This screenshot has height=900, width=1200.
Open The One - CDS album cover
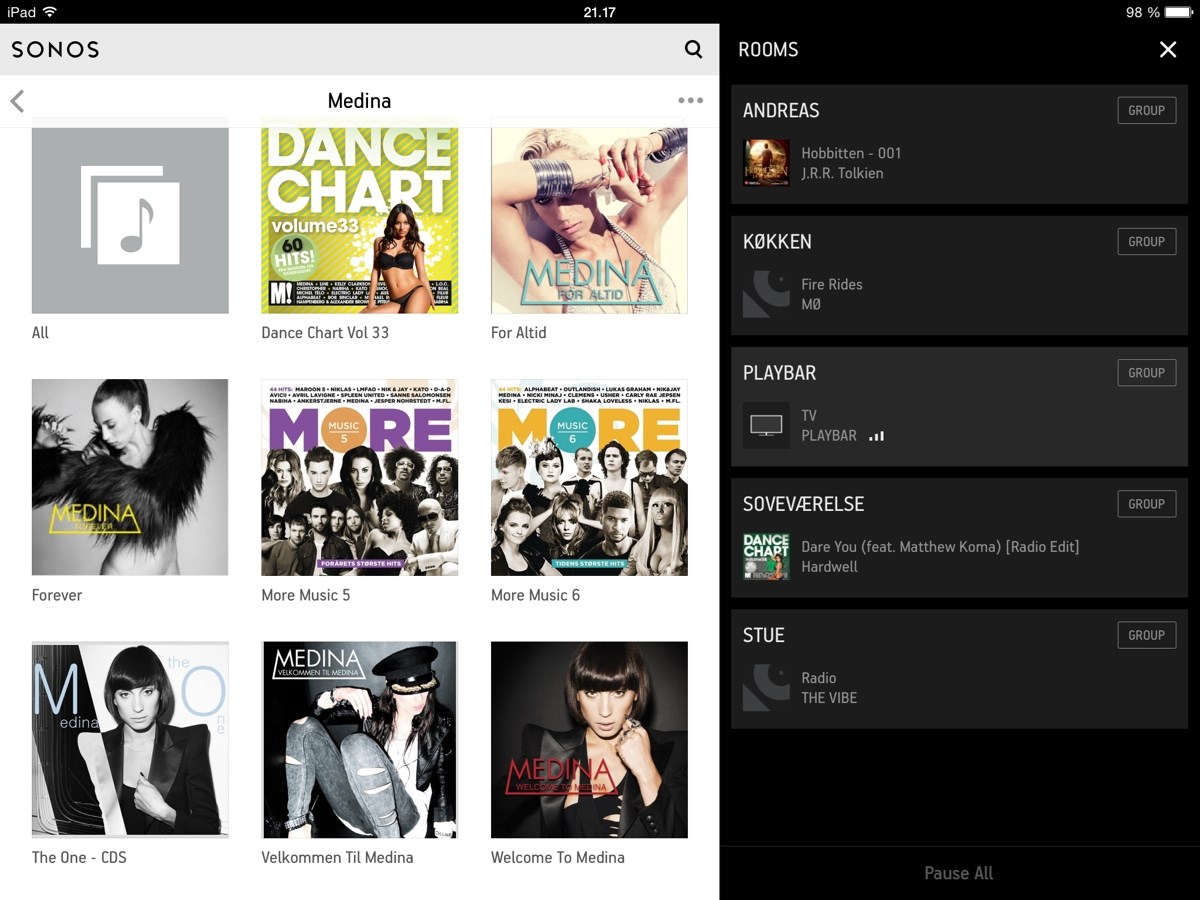(130, 740)
